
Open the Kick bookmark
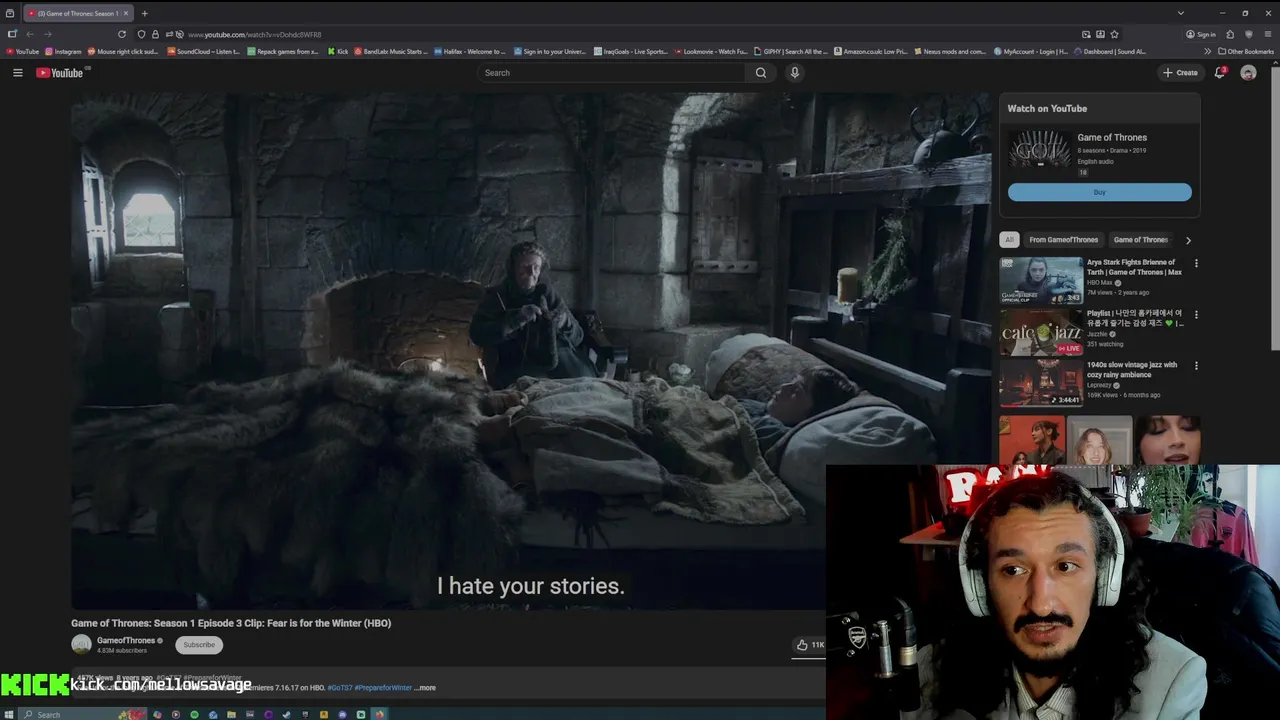338,51
